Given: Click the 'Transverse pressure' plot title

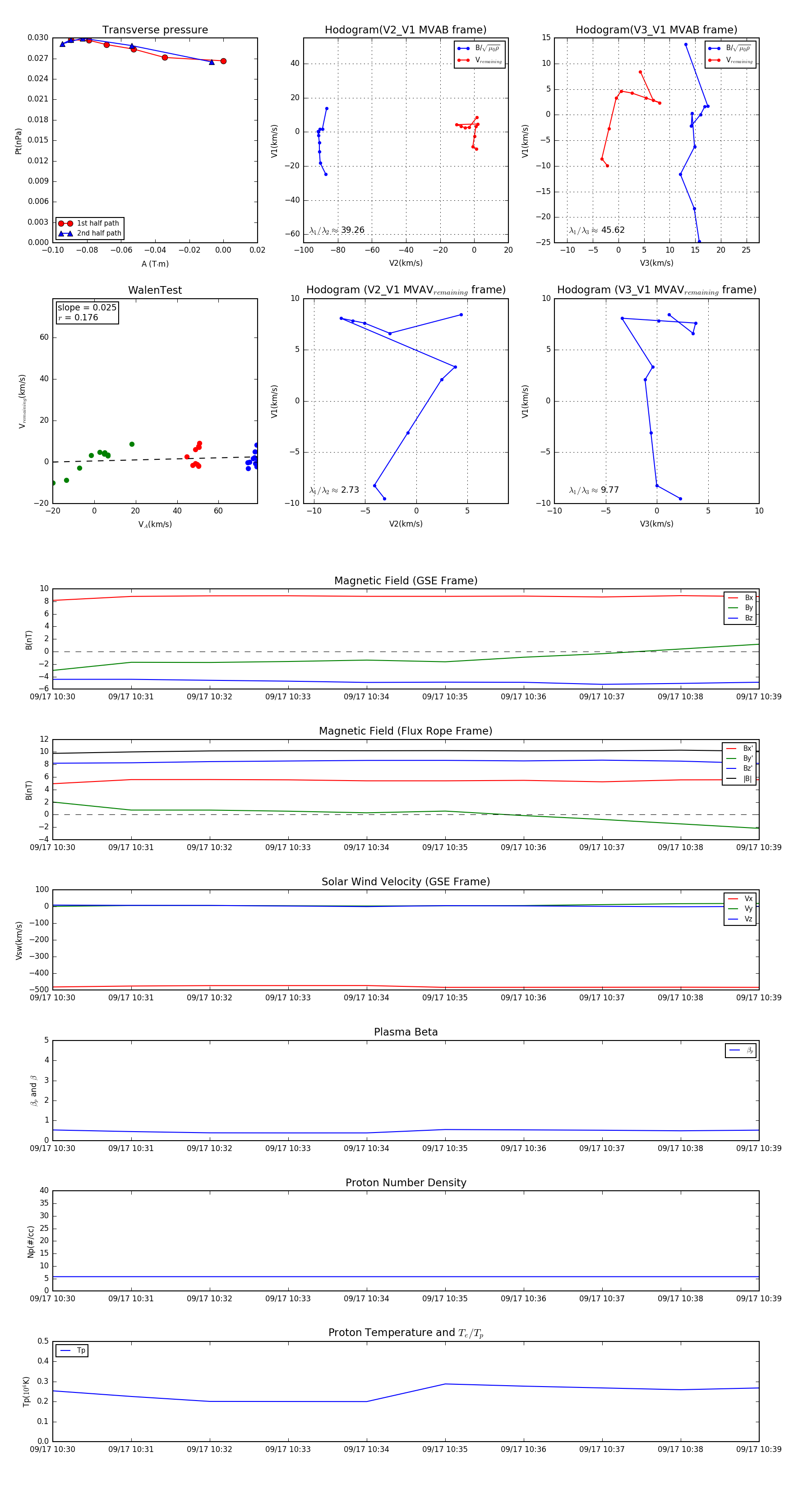Looking at the screenshot, I should (155, 30).
